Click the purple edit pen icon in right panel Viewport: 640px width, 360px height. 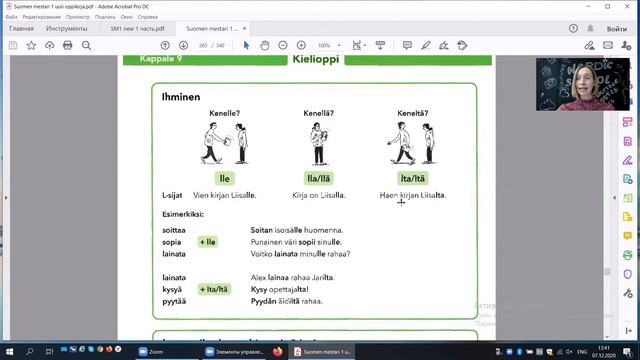tap(628, 160)
